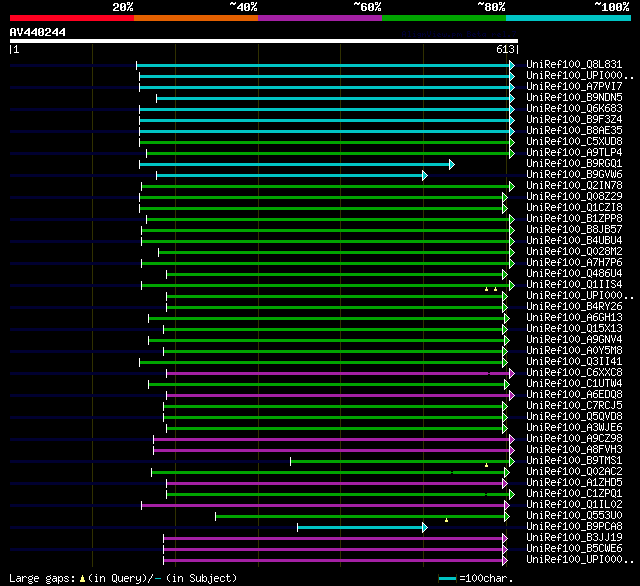
Task: Select the UniRef100_B3JJ19 label
Action: tap(574, 538)
